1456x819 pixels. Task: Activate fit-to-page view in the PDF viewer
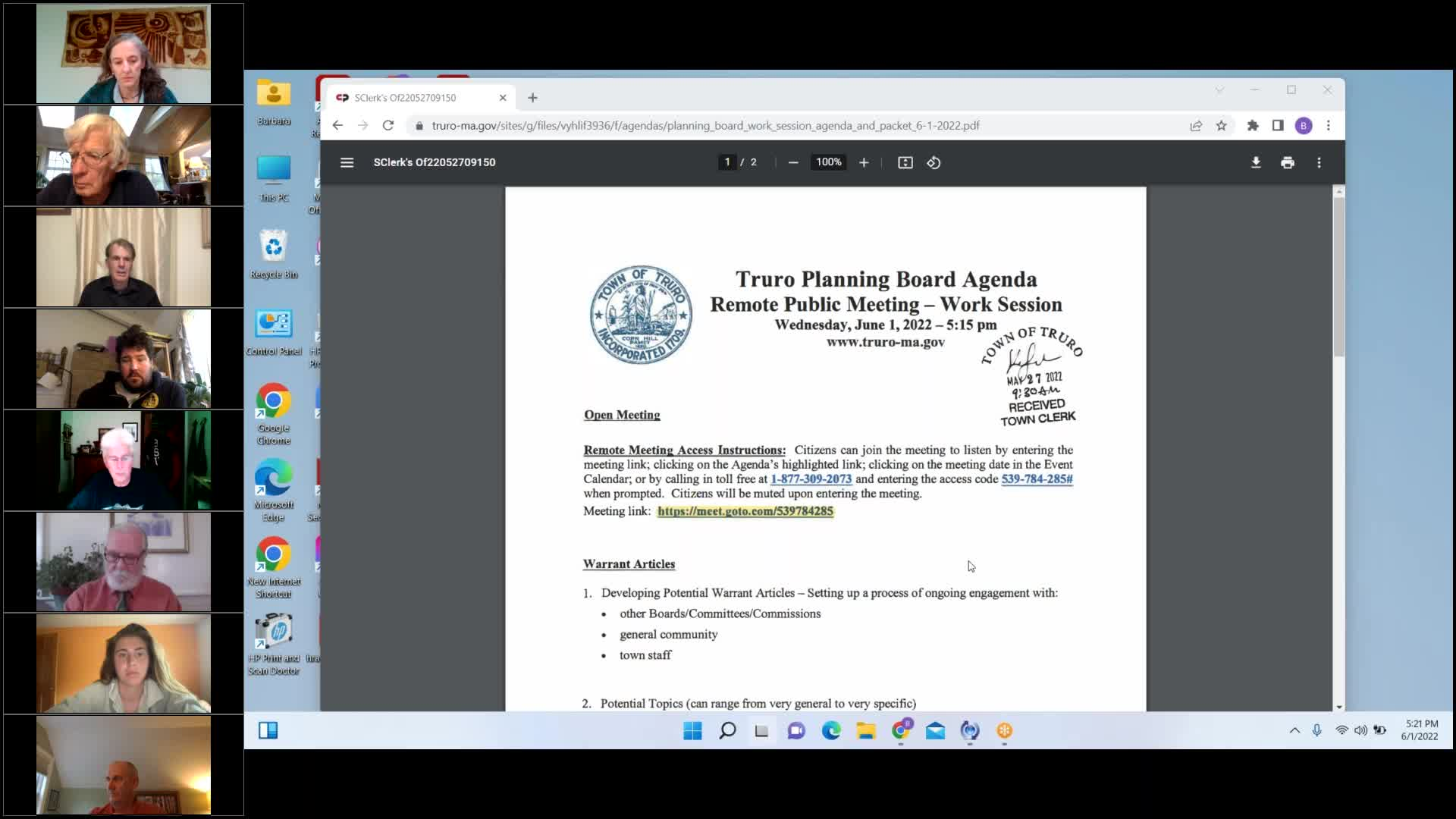(905, 162)
